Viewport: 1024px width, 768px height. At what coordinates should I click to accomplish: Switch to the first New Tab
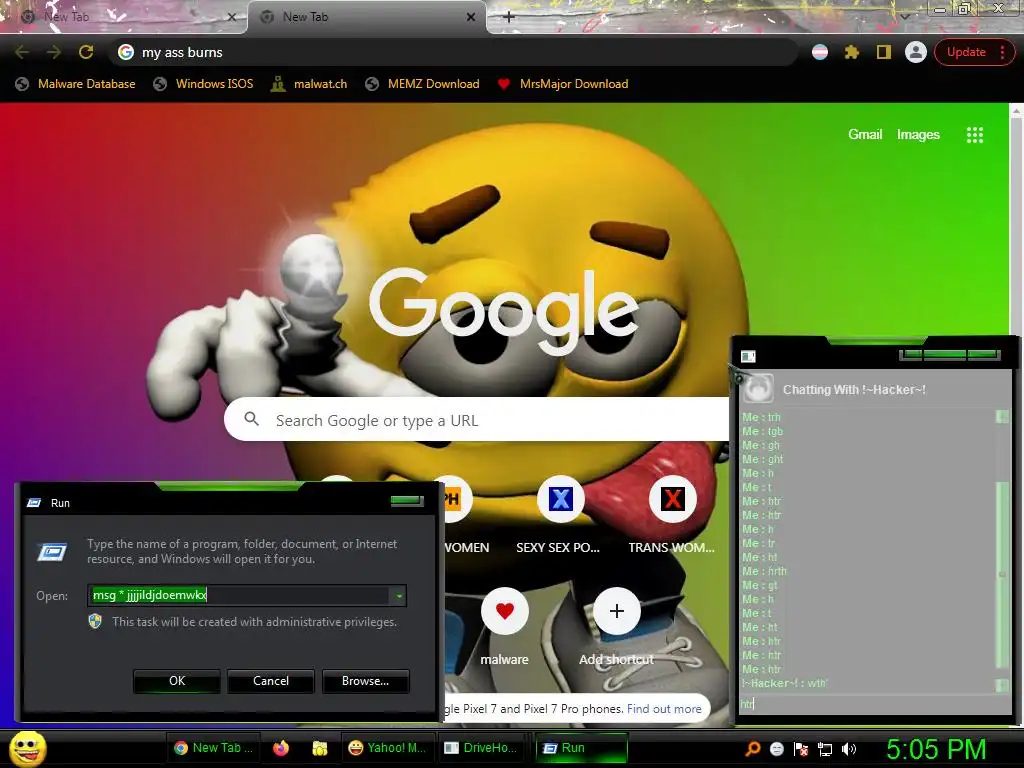pyautogui.click(x=124, y=17)
